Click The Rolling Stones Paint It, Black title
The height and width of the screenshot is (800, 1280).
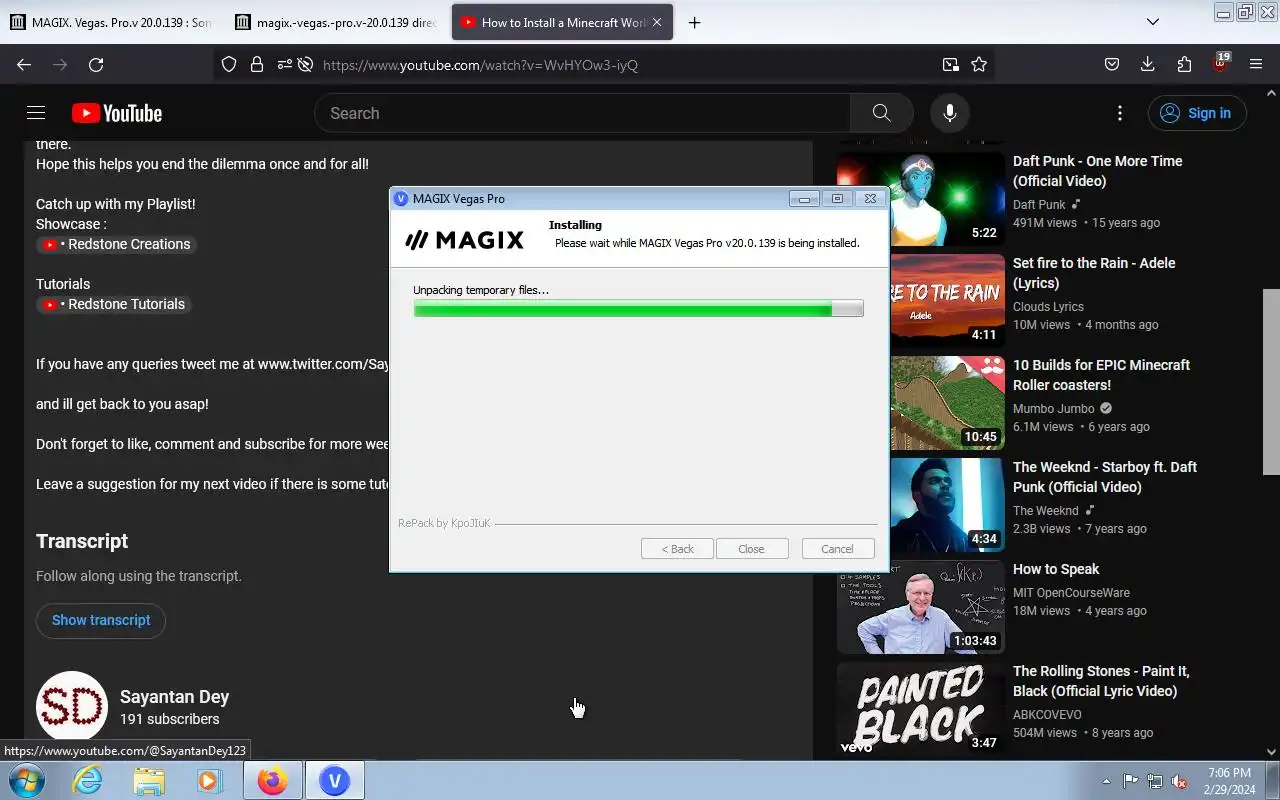pyautogui.click(x=1101, y=681)
